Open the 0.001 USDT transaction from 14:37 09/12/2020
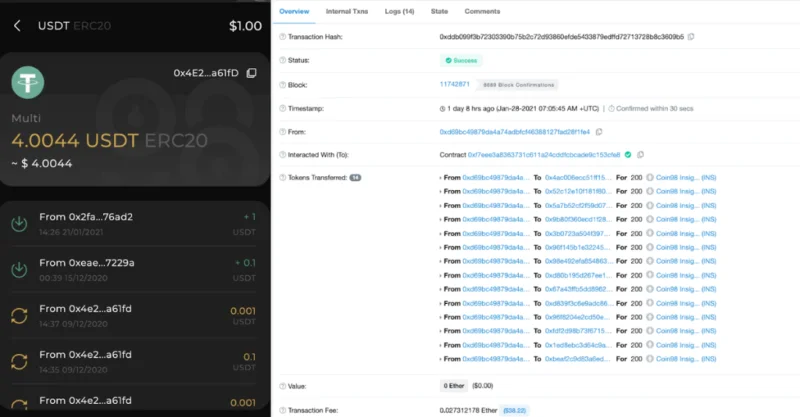The height and width of the screenshot is (417, 800). click(x=135, y=316)
